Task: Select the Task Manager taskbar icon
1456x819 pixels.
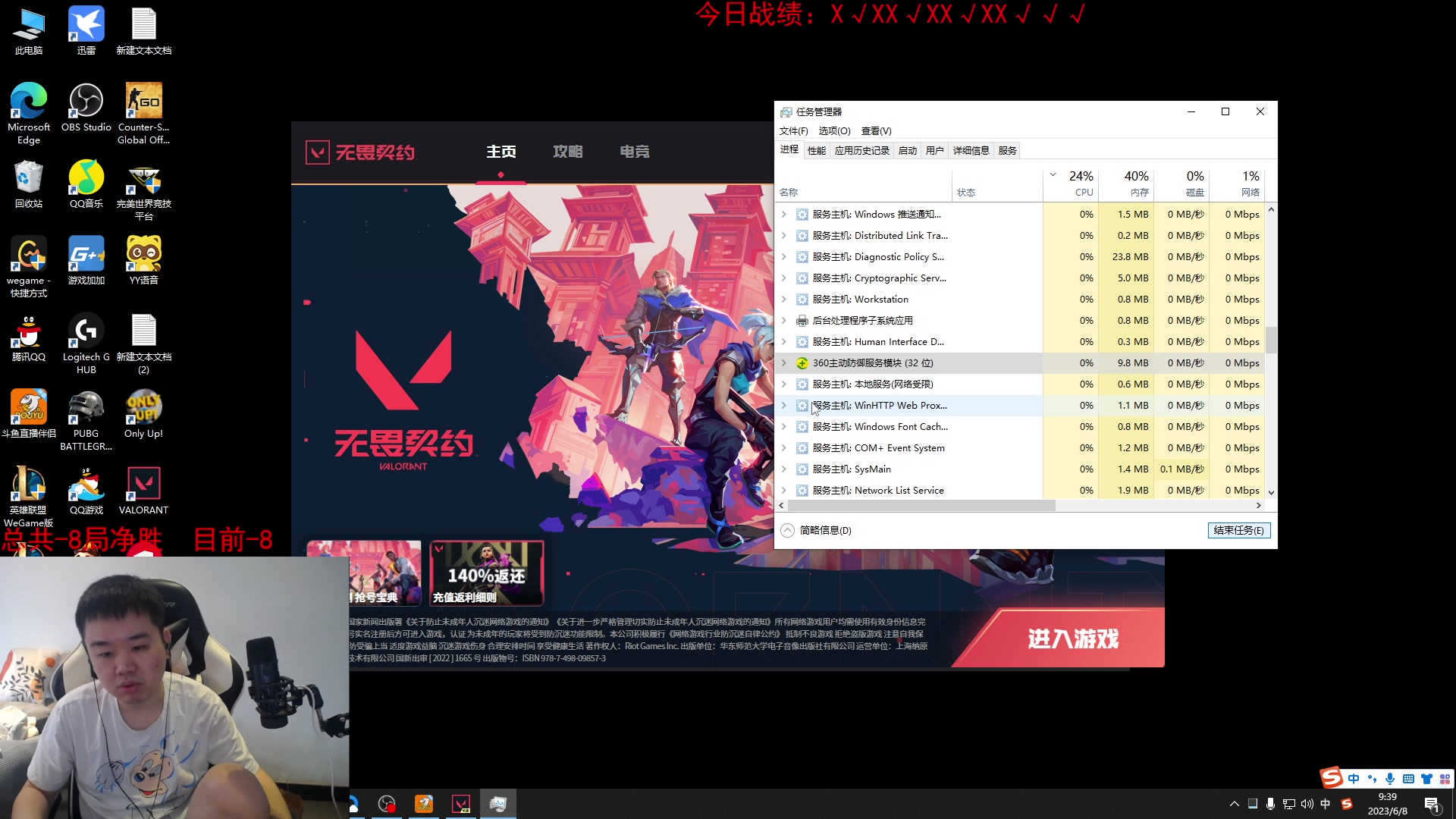Action: pos(498,804)
